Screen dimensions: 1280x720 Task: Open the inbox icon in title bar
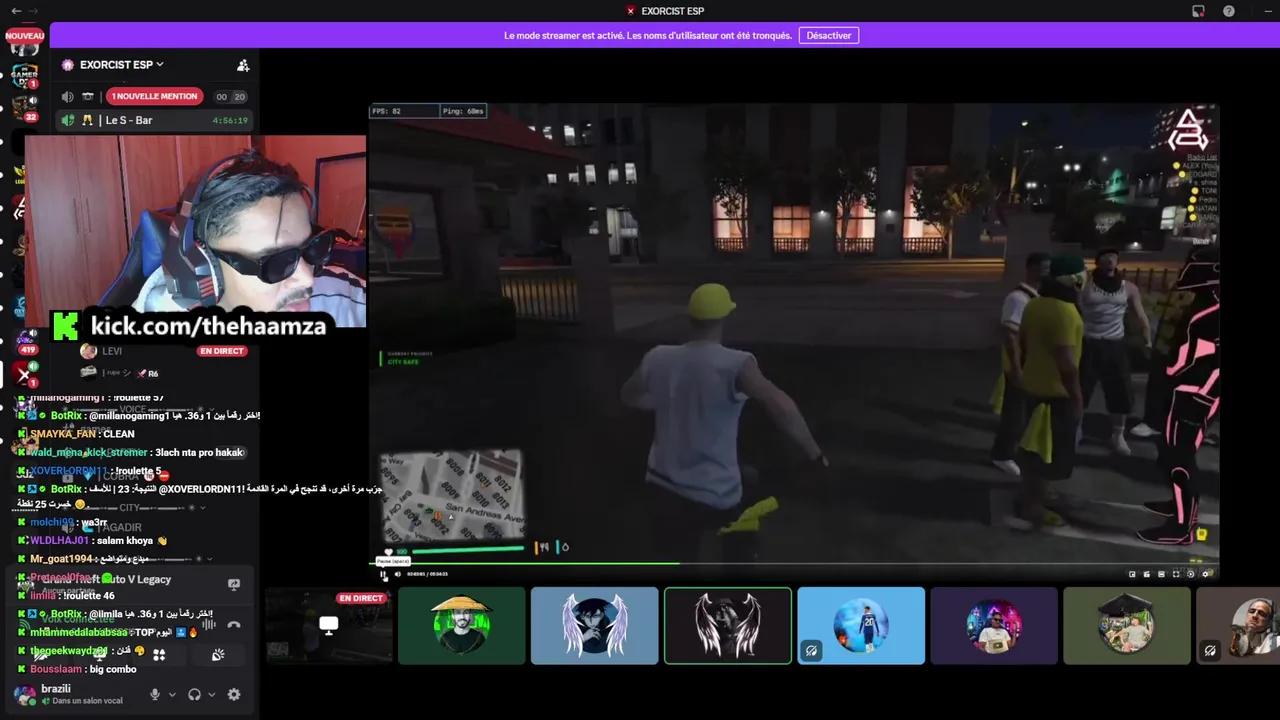[1198, 11]
